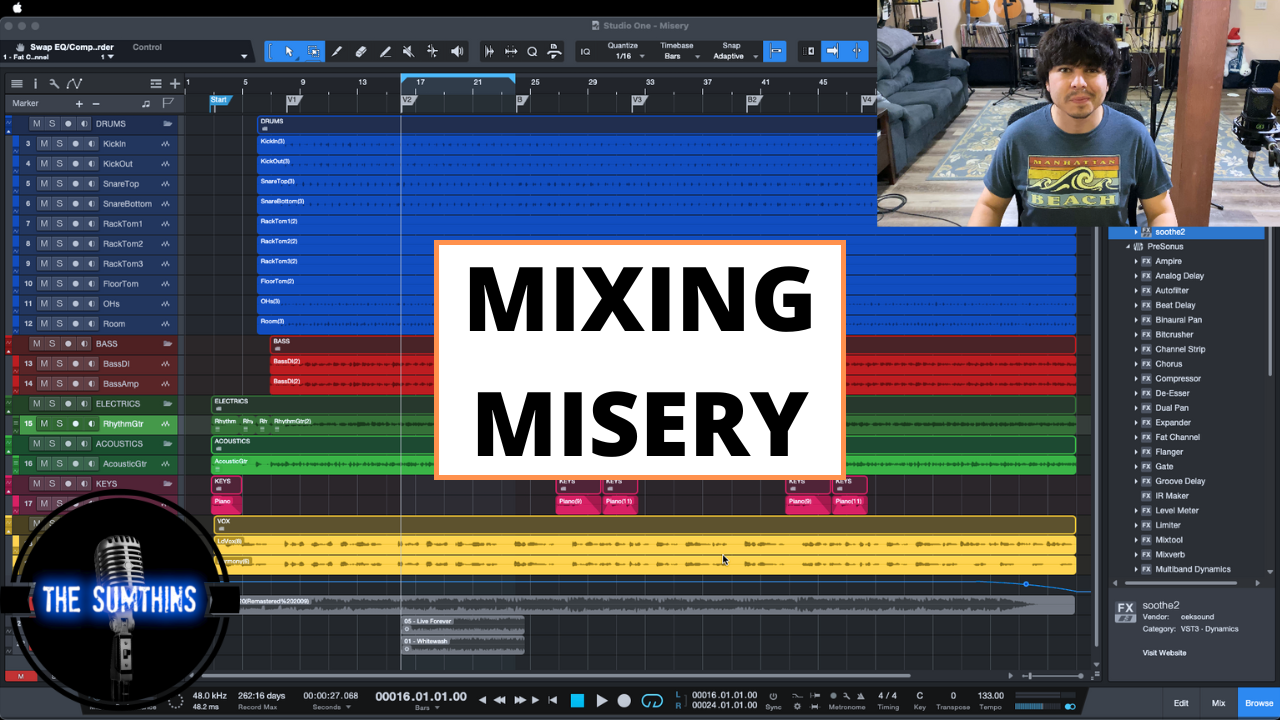Click the Apple menu

[x=17, y=7]
